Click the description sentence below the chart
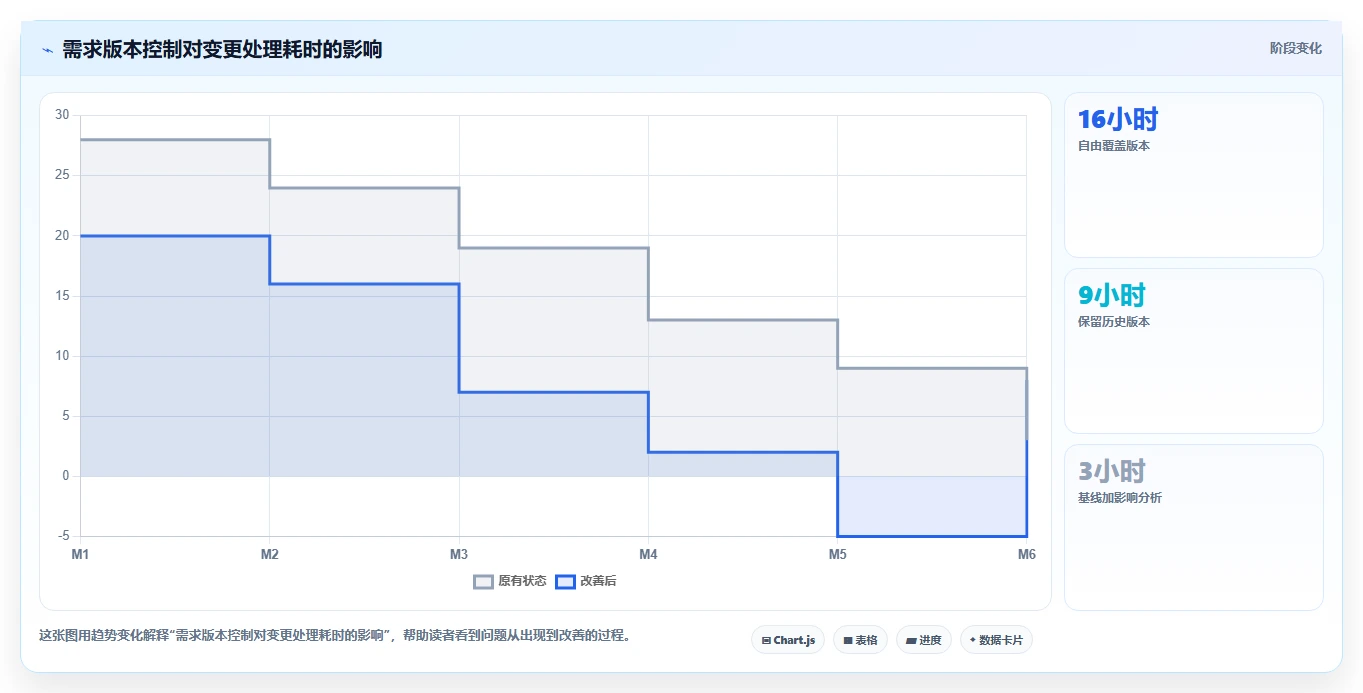1363x693 pixels. click(335, 635)
